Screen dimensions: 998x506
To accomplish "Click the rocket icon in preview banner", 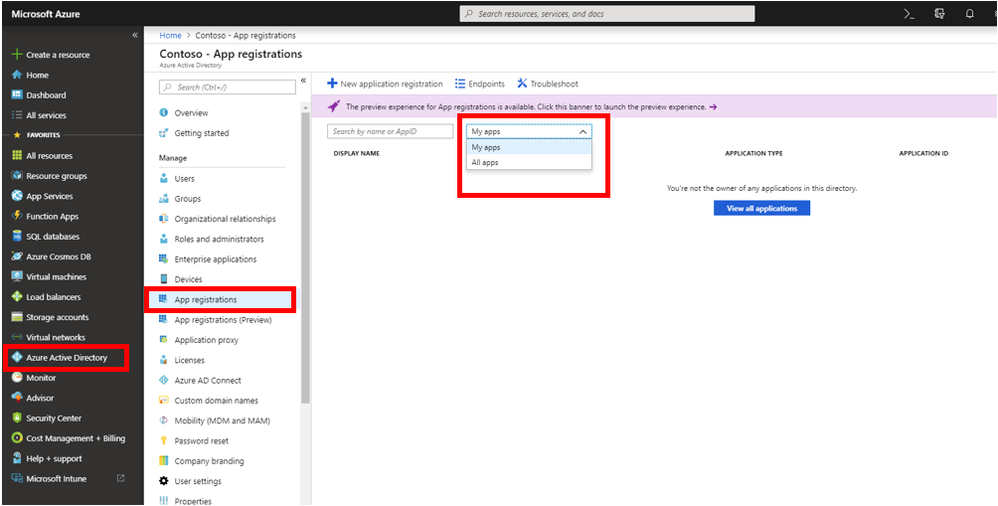I will pyautogui.click(x=334, y=107).
